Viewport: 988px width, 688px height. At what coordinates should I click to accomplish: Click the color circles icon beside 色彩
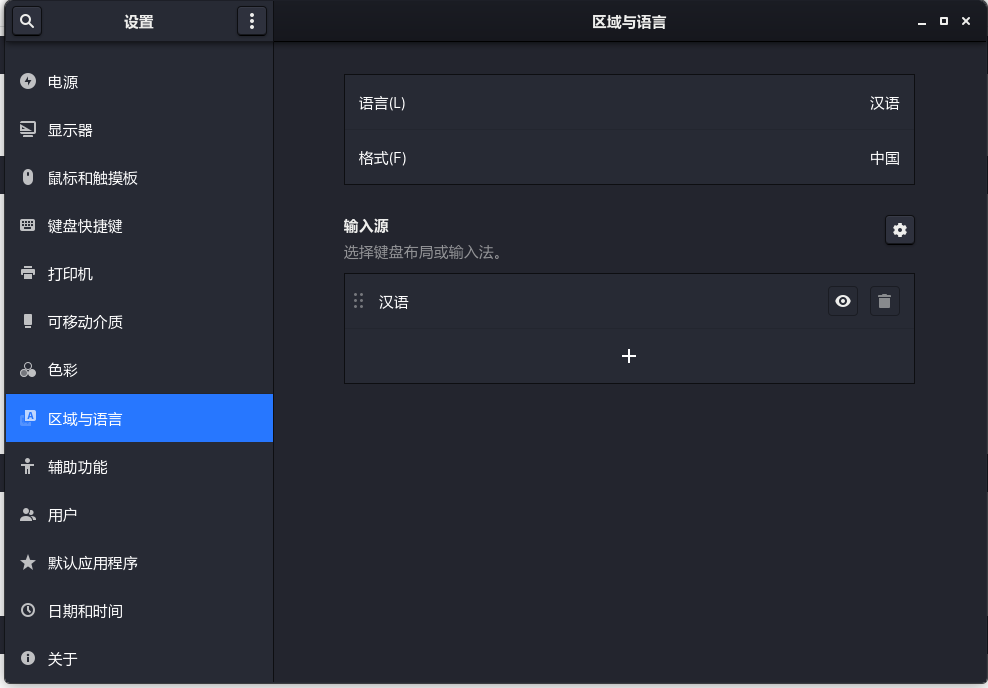tap(28, 370)
